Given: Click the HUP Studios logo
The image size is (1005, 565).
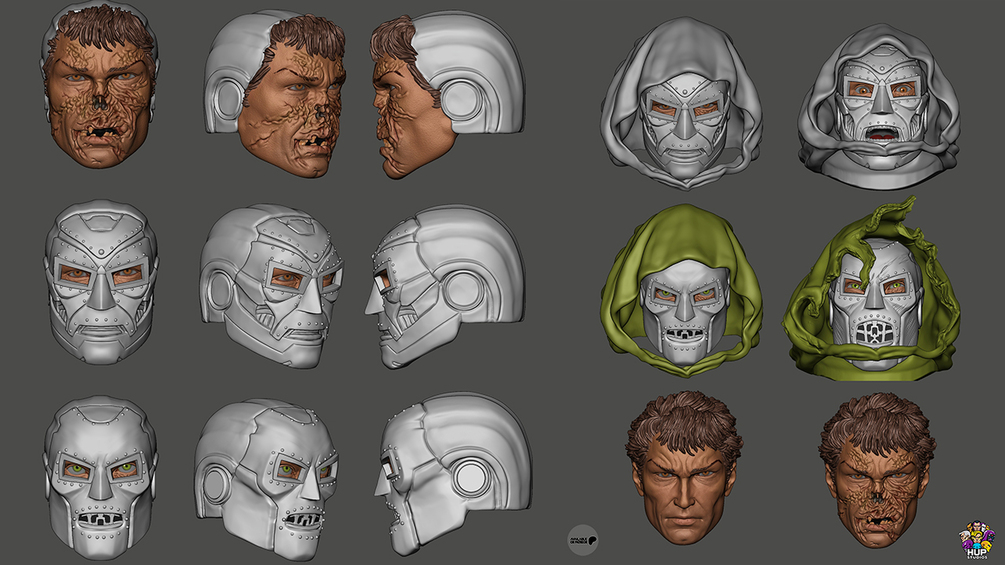Looking at the screenshot, I should (976, 540).
